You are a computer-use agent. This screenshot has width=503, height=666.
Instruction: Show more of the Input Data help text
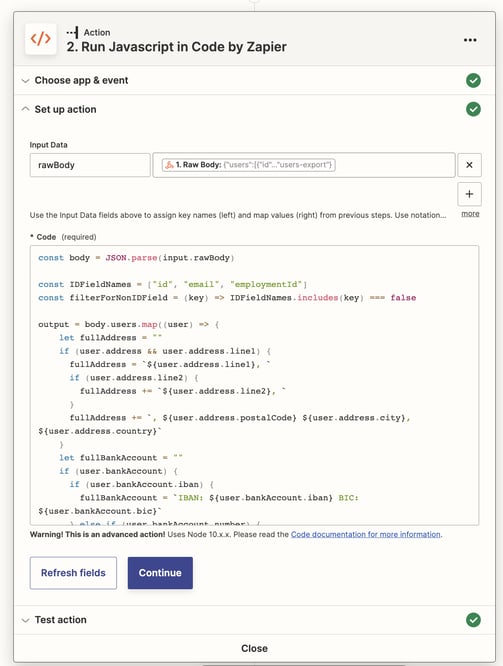pos(470,214)
